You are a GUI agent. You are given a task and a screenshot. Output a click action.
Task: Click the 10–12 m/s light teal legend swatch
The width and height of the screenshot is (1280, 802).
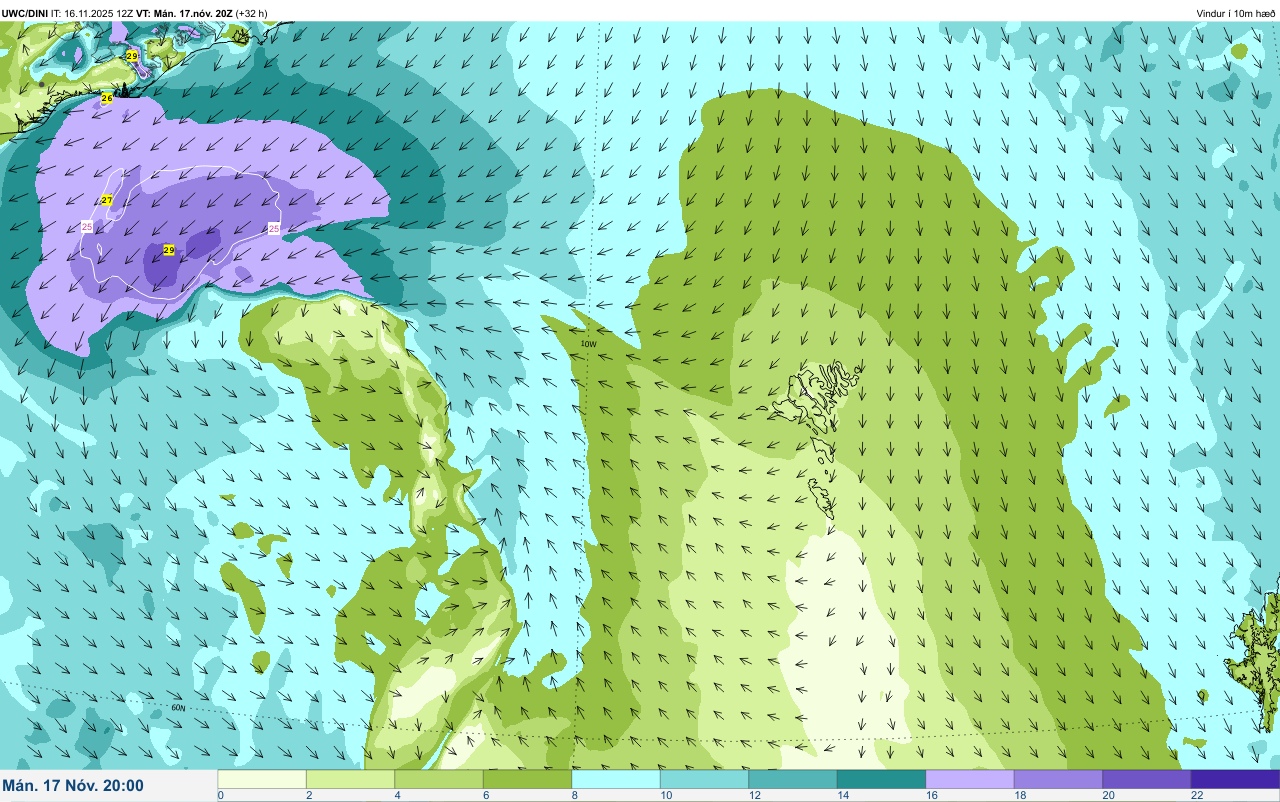click(x=704, y=779)
